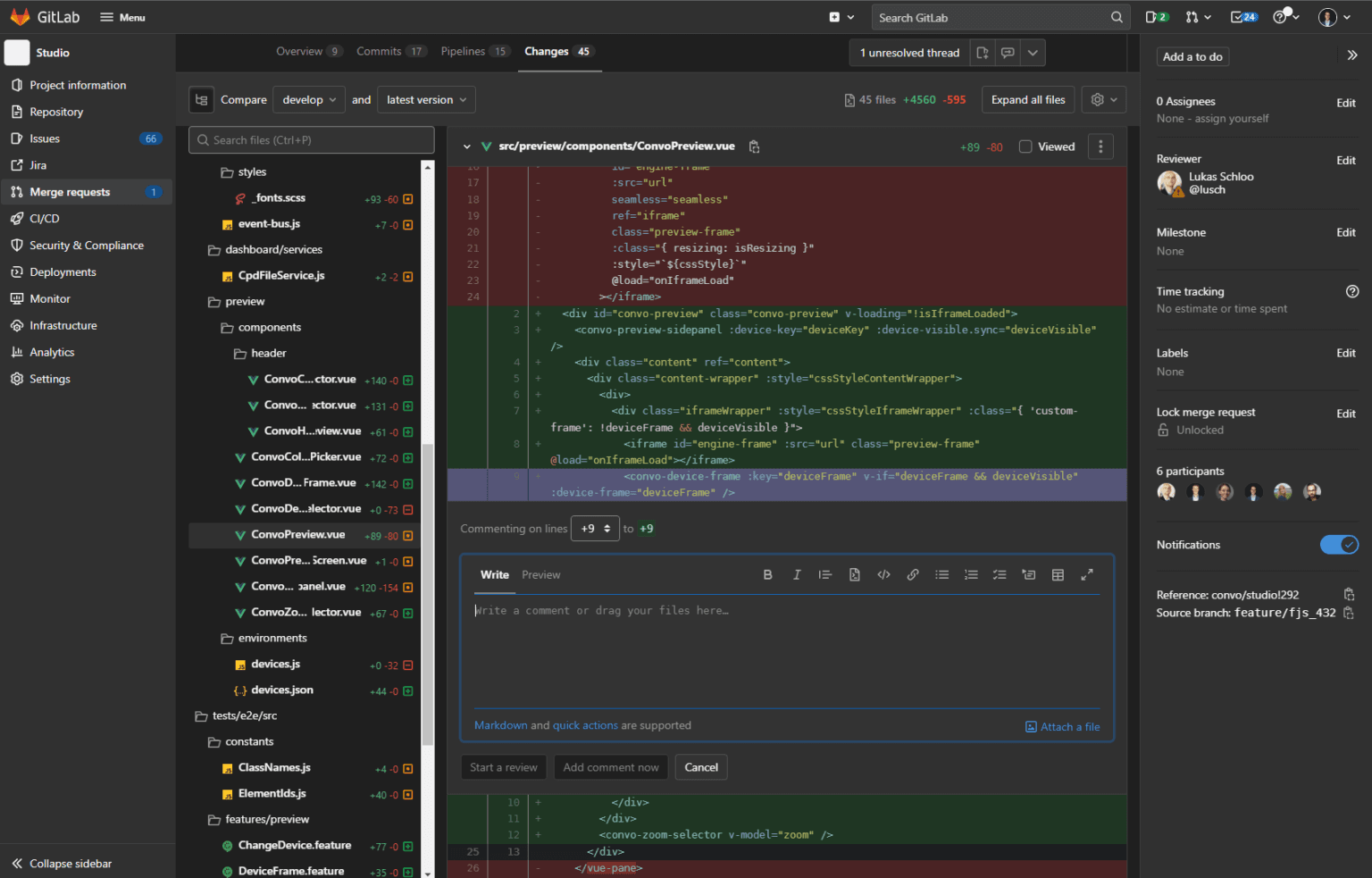This screenshot has width=1372, height=878.
Task: Switch to the Preview tab in comment editor
Action: tap(540, 575)
